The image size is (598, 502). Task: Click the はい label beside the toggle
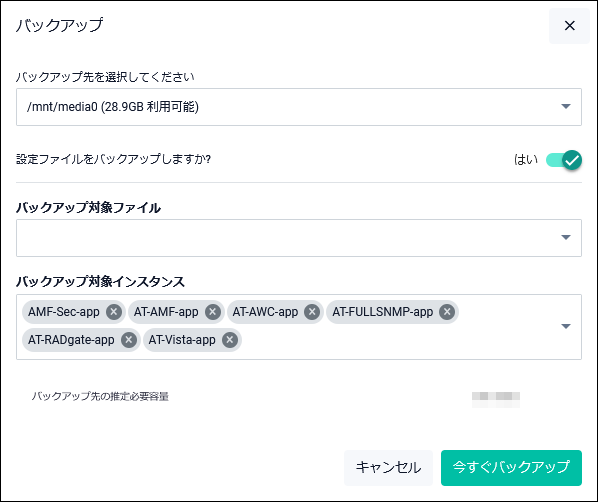point(526,159)
